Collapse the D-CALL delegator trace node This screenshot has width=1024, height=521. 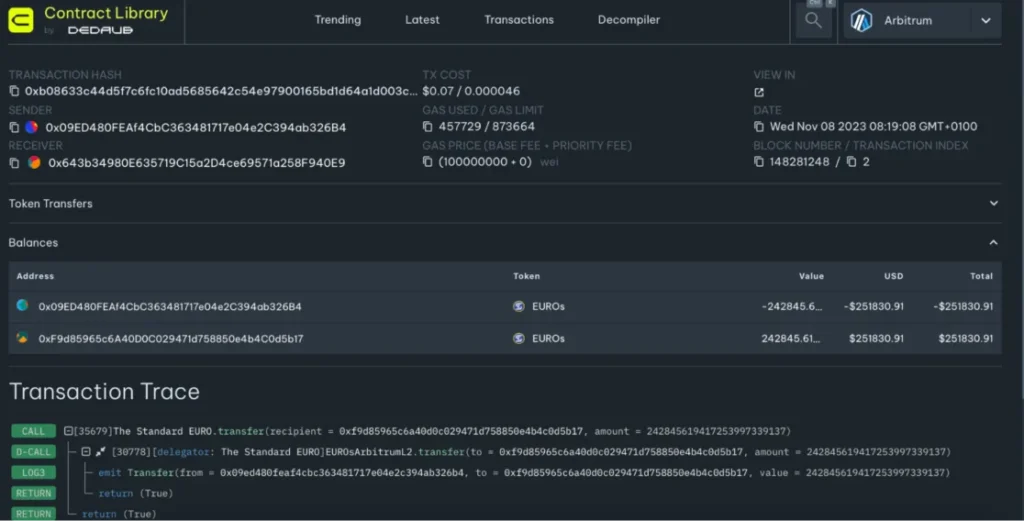pyautogui.click(x=86, y=452)
